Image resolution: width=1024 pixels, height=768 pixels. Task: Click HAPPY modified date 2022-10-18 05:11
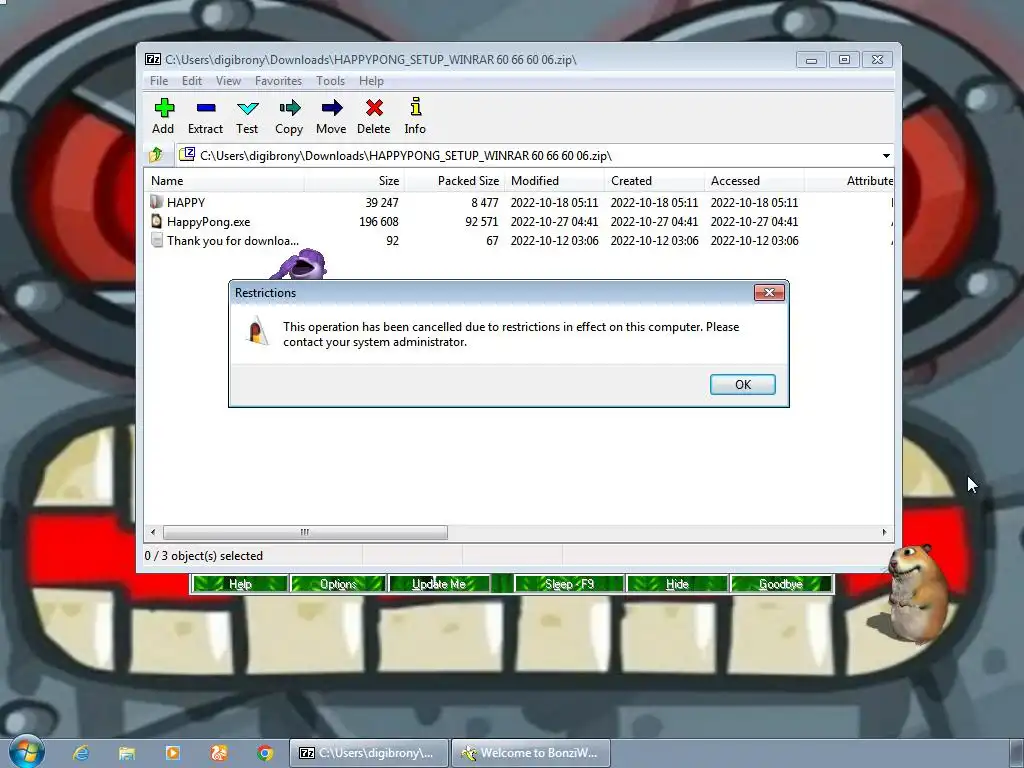click(554, 202)
